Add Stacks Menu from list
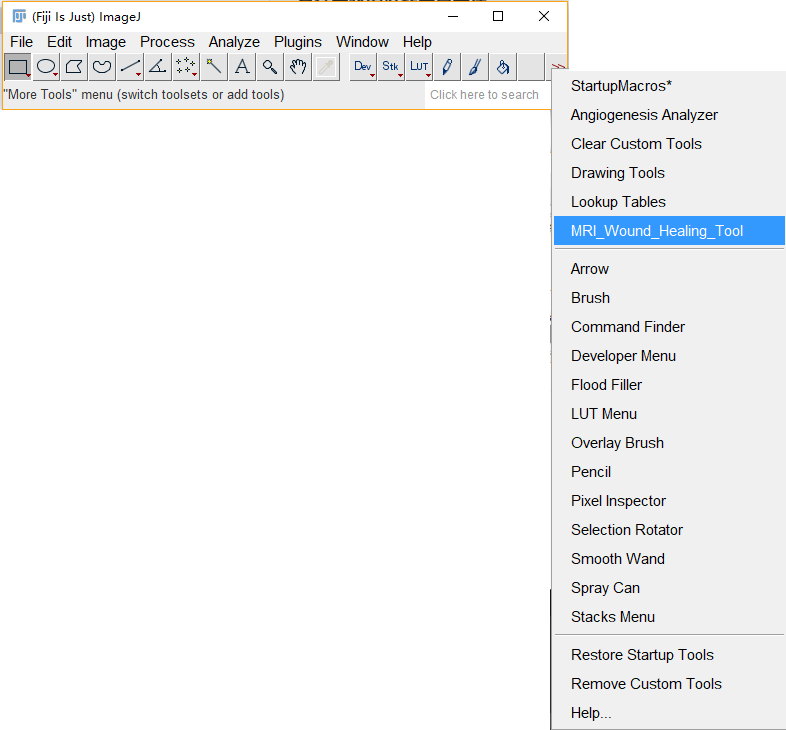 [669, 618]
